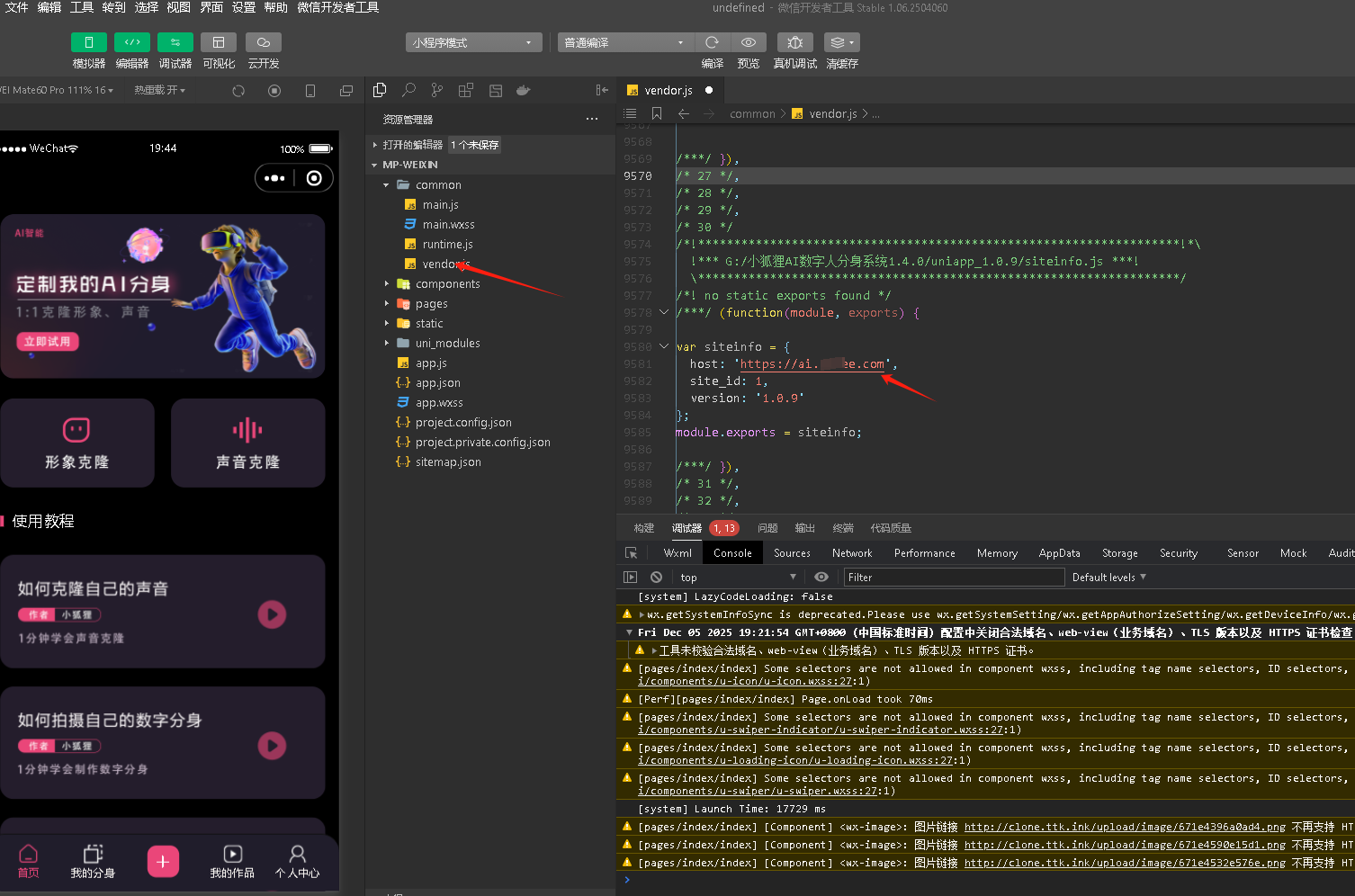The image size is (1355, 896).
Task: Click the cloud development icon
Action: [263, 42]
